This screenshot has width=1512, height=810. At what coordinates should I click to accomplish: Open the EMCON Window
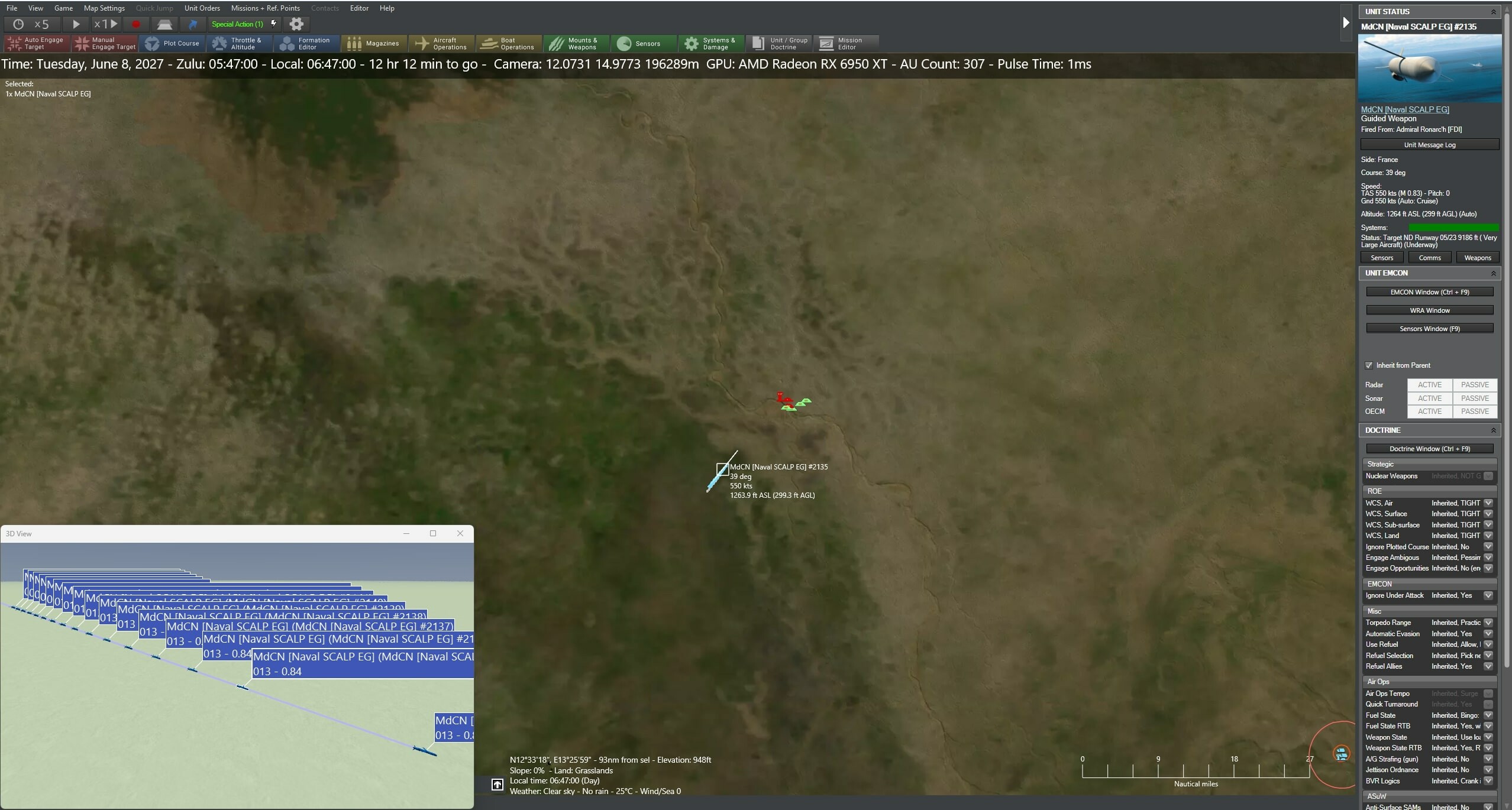point(1429,291)
